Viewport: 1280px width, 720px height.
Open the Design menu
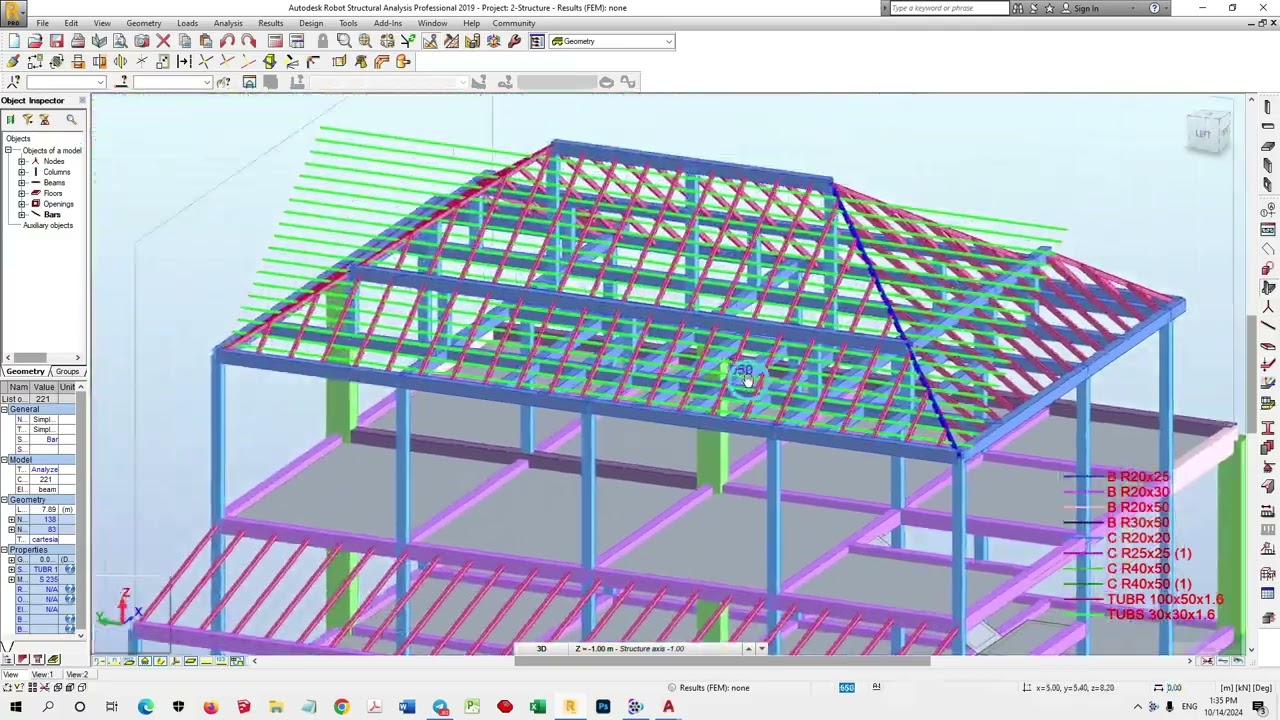(x=311, y=23)
